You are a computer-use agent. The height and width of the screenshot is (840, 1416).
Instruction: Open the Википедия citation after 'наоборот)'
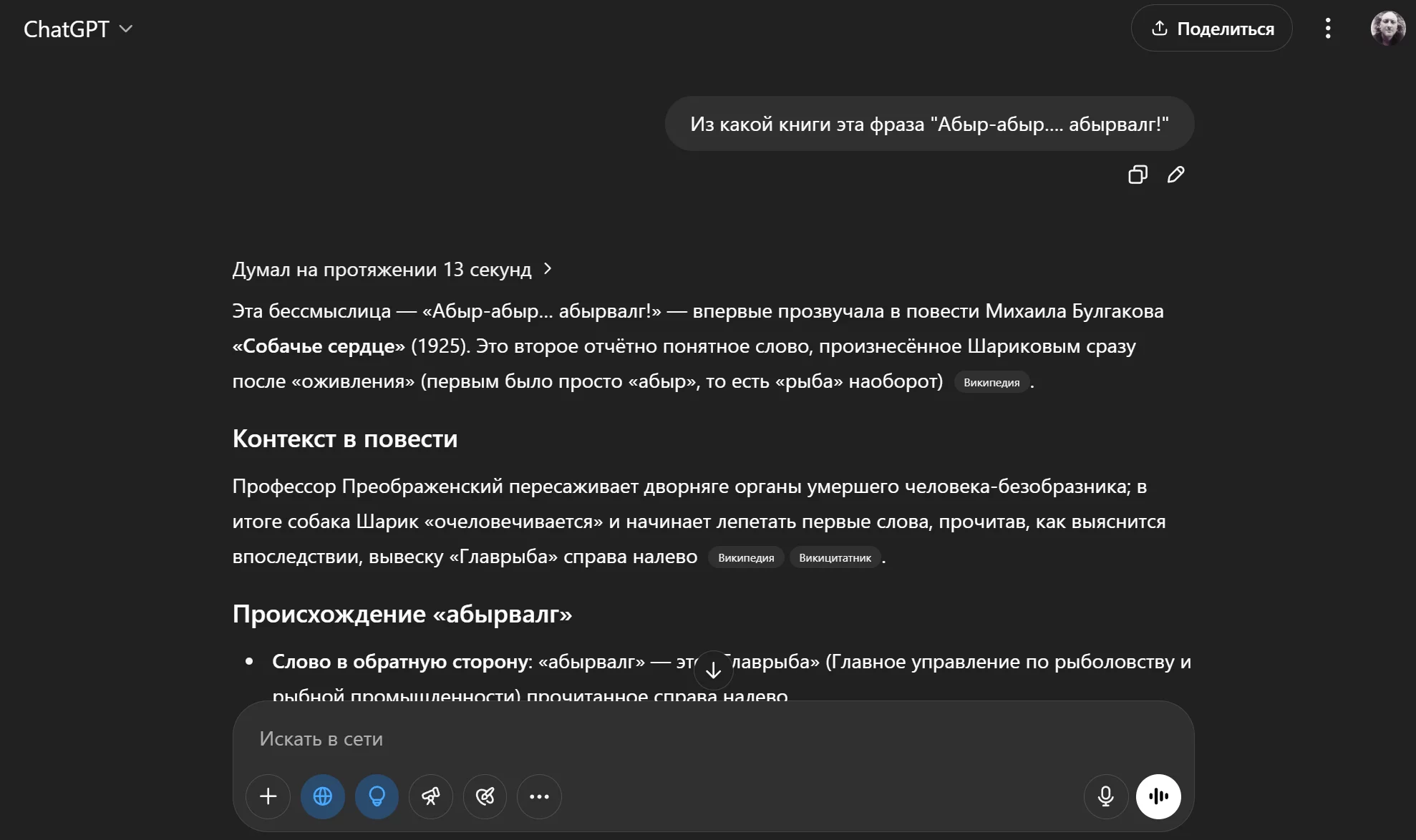tap(991, 382)
